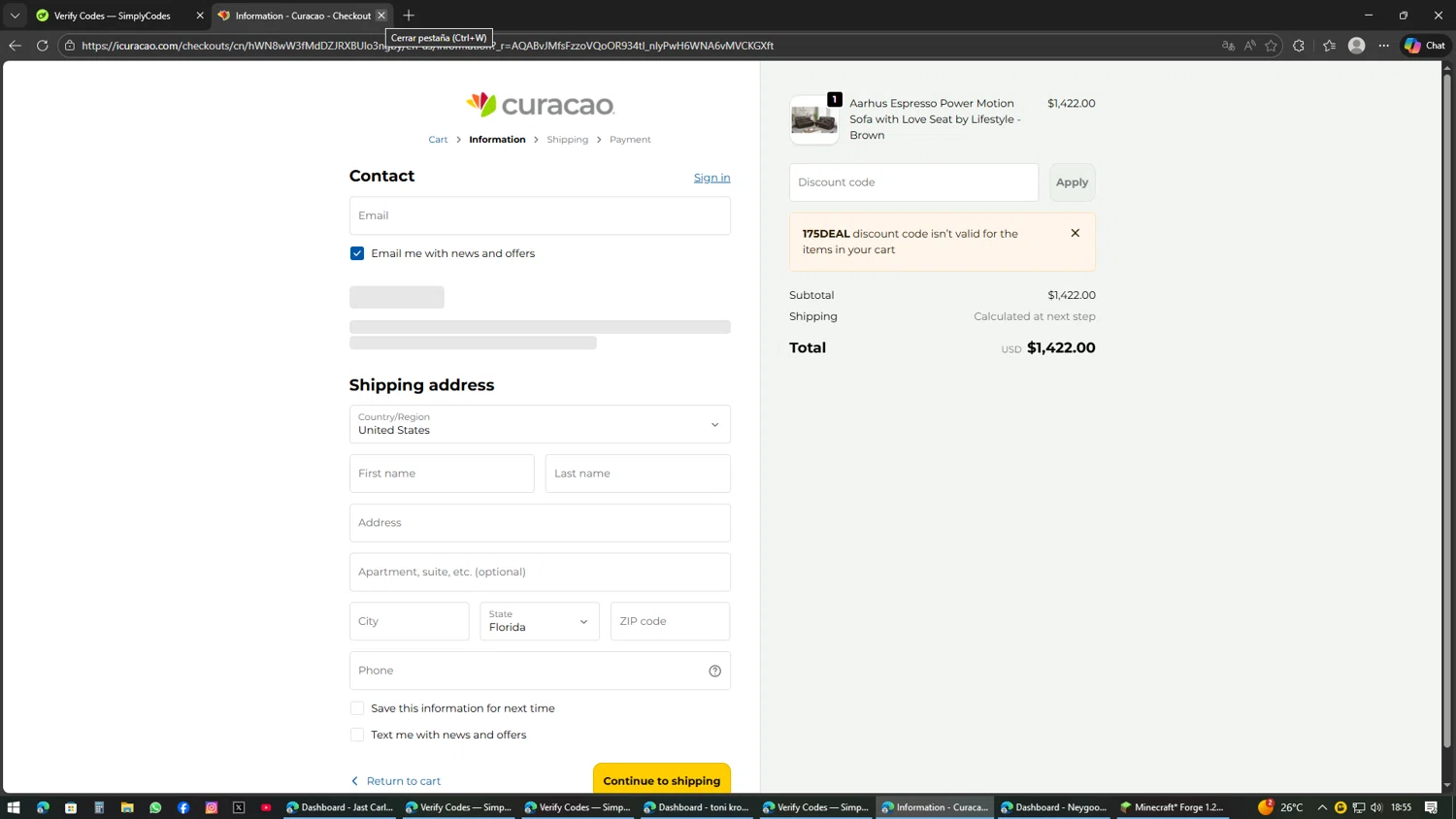Click the Last name field
Screen dimensions: 1456x819
[x=638, y=474]
